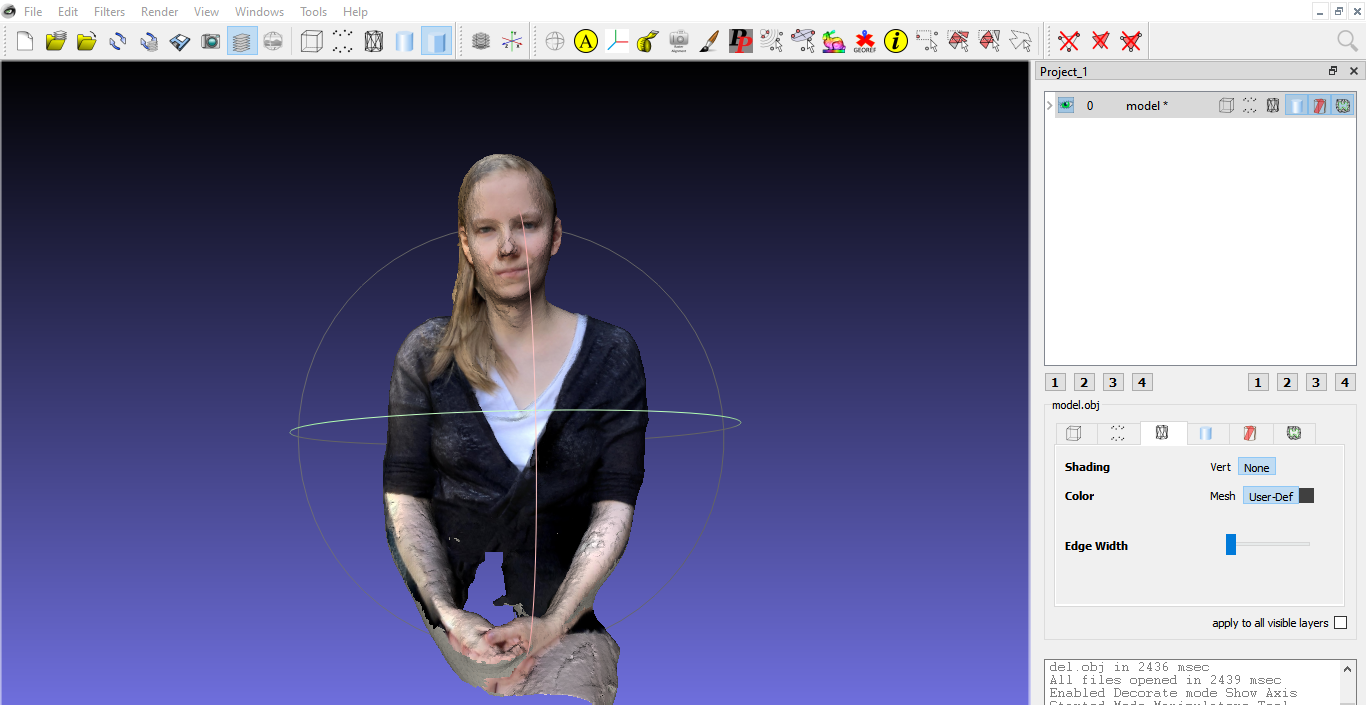
Task: Switch to selection tab (red) in model.obj panel
Action: point(1250,433)
